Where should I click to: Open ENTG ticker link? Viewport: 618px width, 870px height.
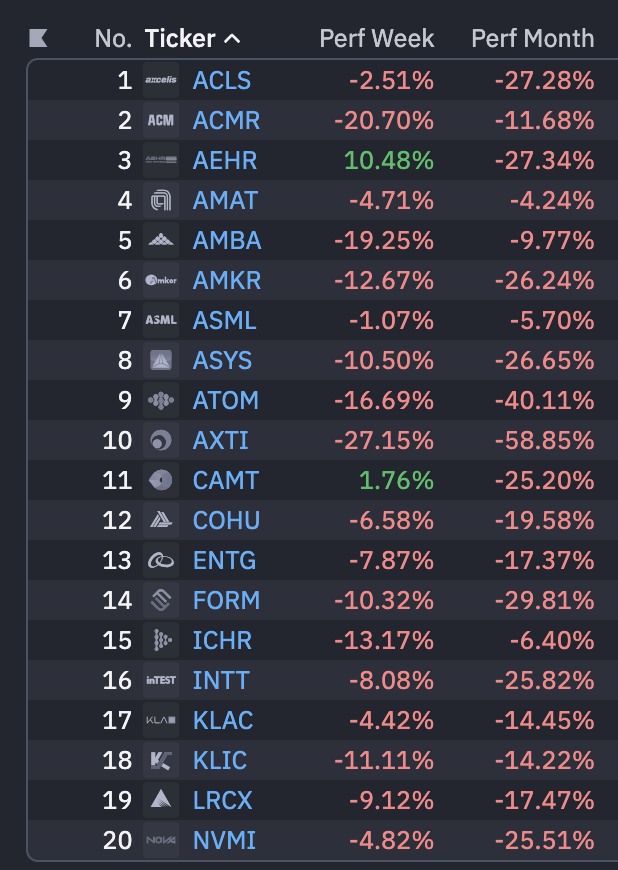click(x=224, y=560)
